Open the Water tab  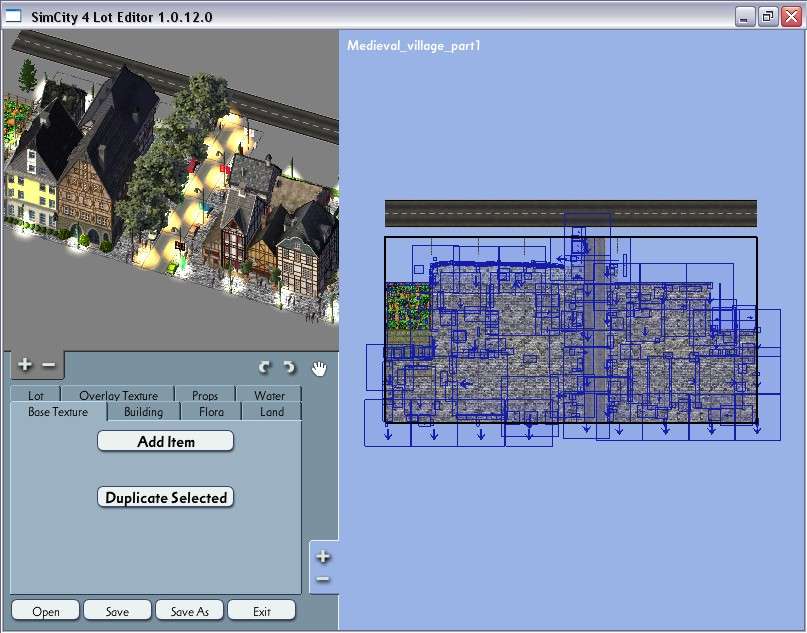[x=269, y=395]
